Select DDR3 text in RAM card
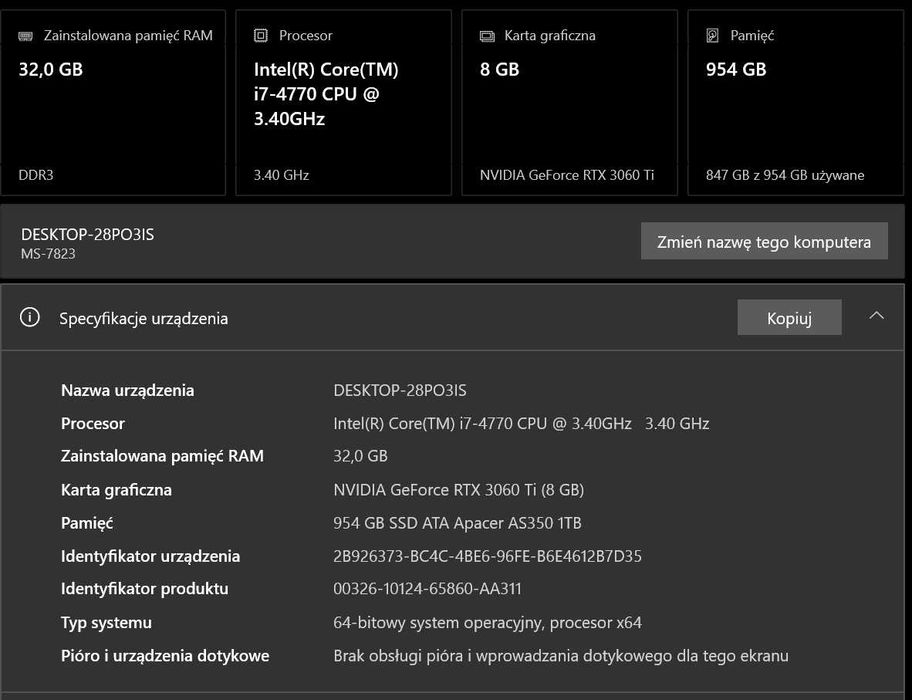The height and width of the screenshot is (700, 912). coord(36,175)
